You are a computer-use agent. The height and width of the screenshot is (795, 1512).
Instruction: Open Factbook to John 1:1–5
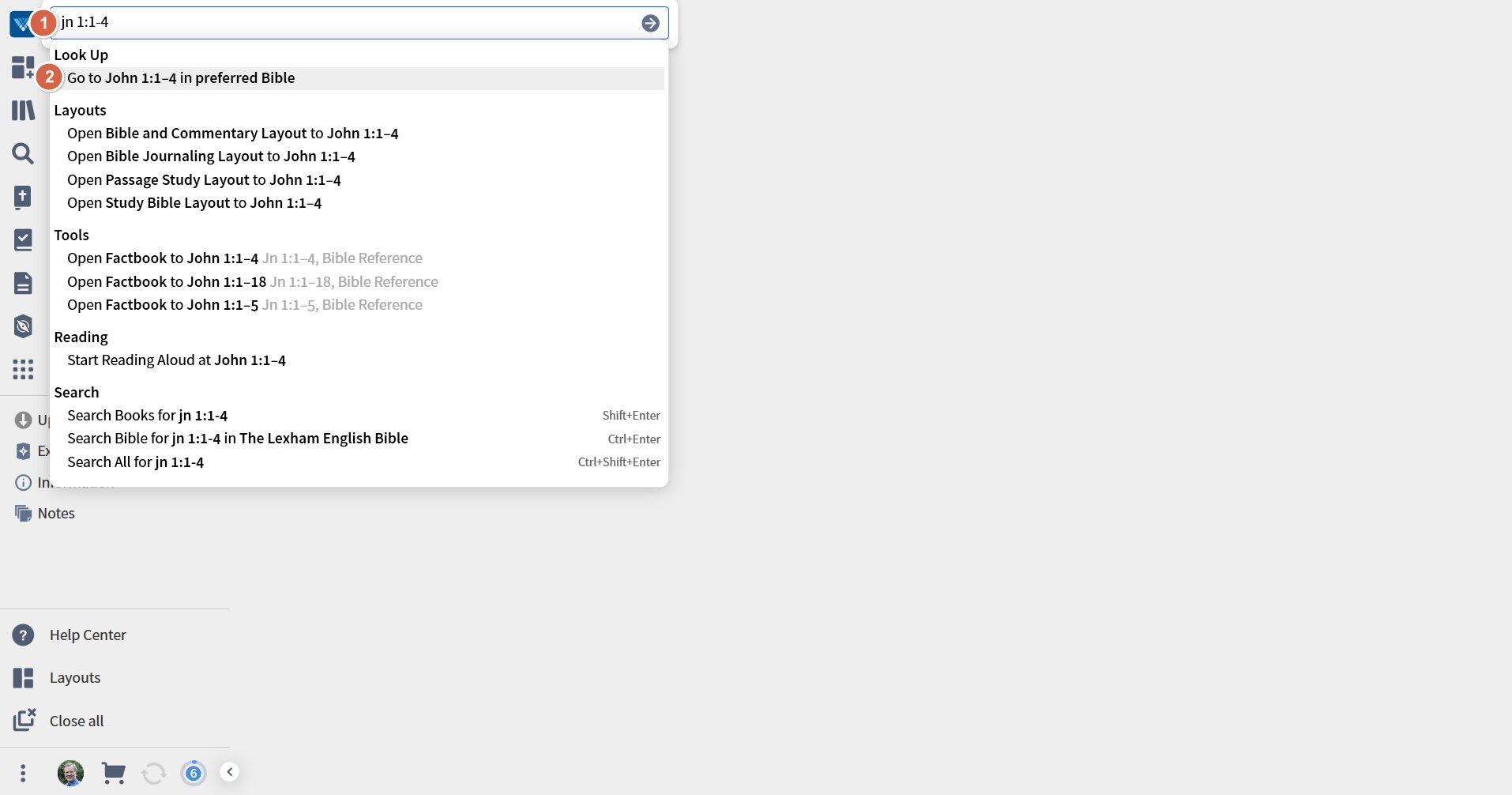[x=244, y=305]
